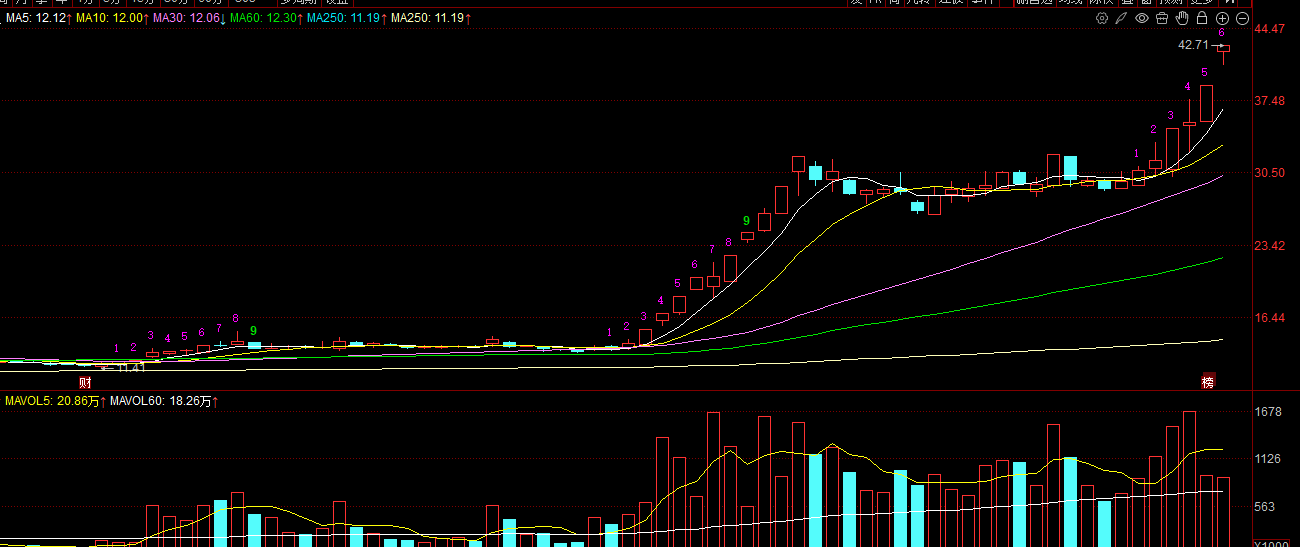Open the toolbox icon
The image size is (1300, 547).
pos(1162,18)
